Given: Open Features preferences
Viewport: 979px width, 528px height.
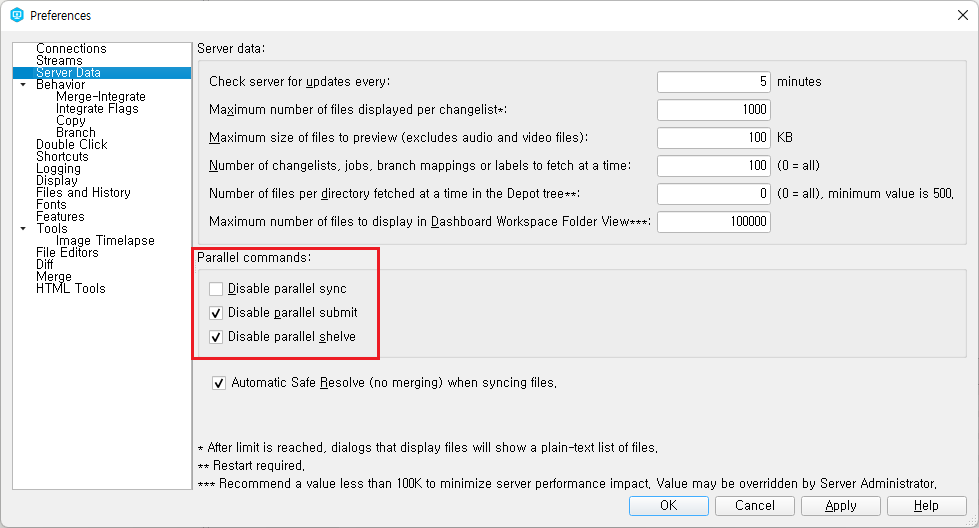Looking at the screenshot, I should click(x=60, y=217).
